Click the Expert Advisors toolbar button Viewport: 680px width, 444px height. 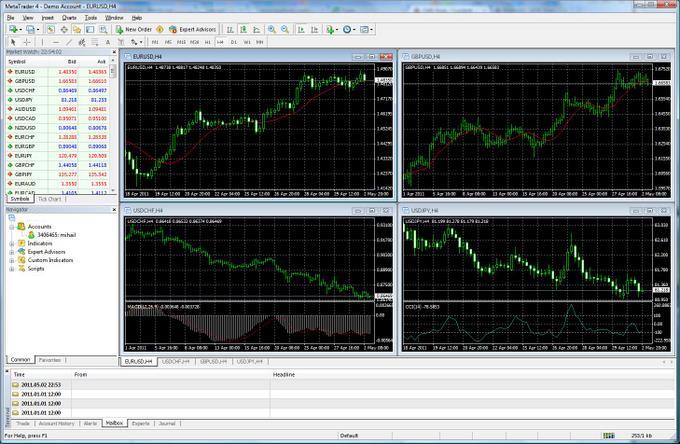[x=192, y=29]
